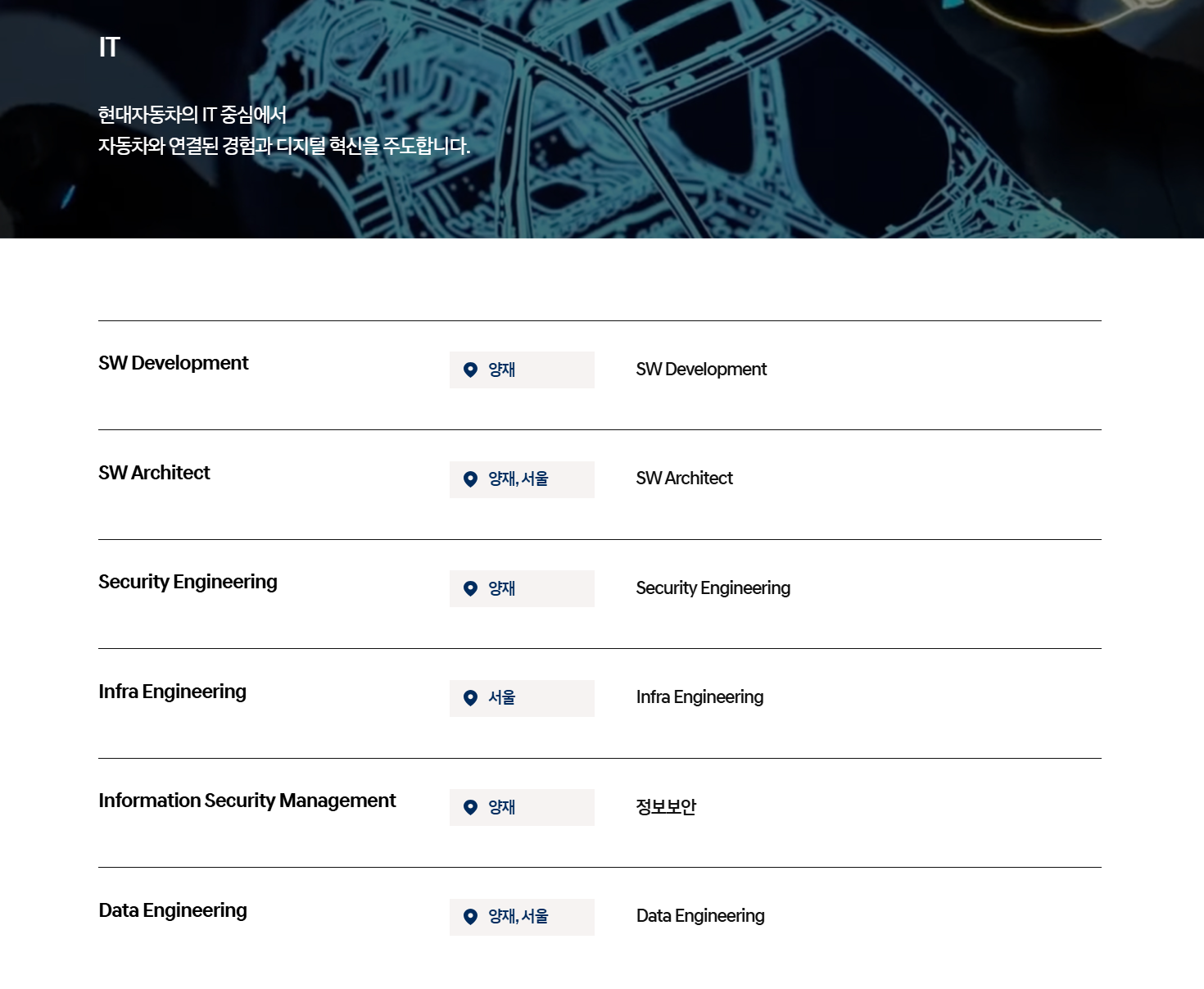
Task: Open the Infra Engineering posting in right column
Action: [699, 697]
